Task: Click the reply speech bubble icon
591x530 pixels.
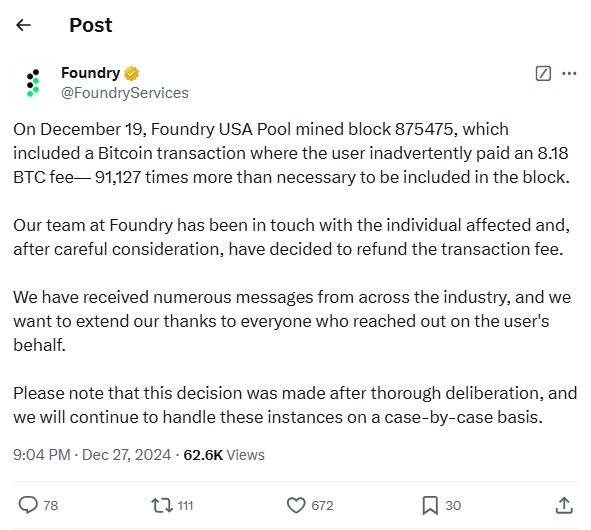Action: coord(28,505)
